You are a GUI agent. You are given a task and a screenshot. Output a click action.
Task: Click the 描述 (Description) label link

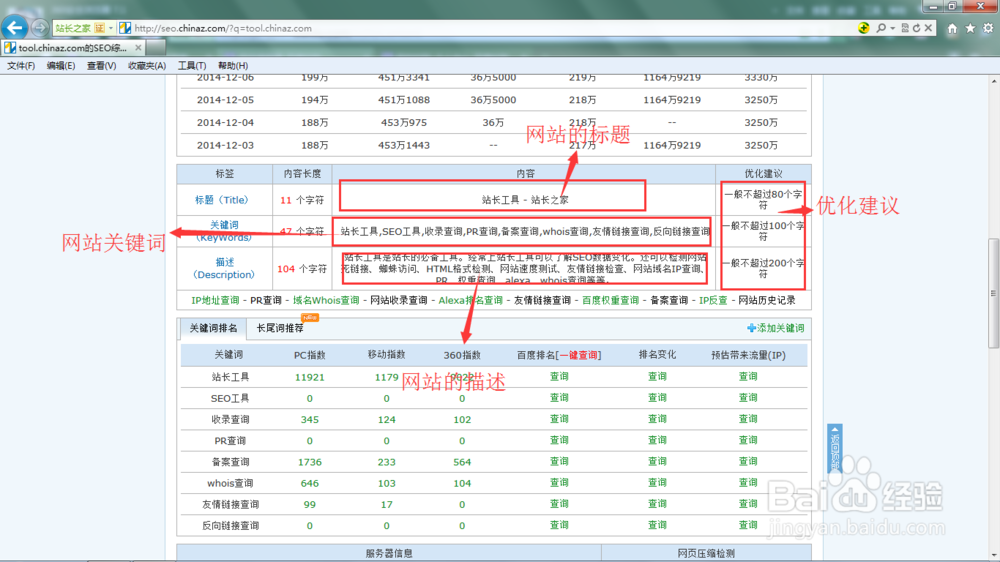(x=224, y=269)
